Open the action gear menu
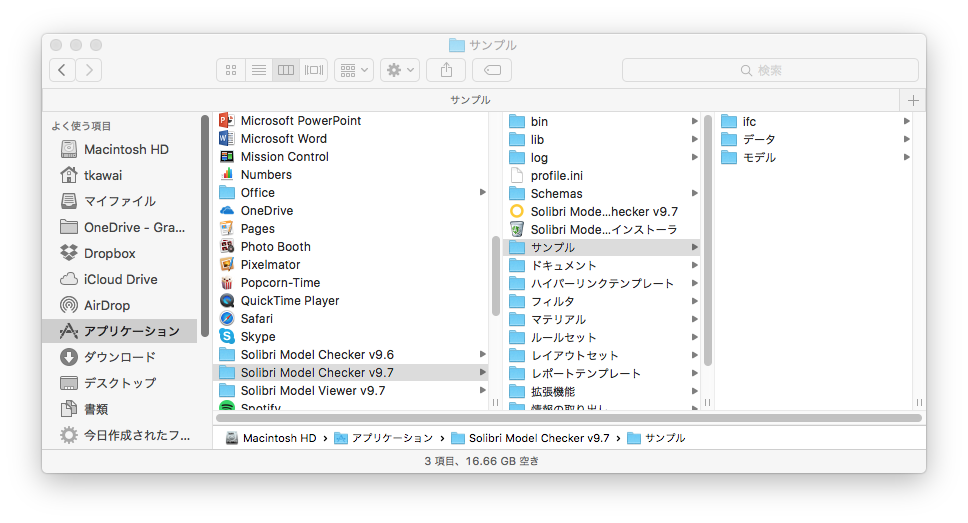Image resolution: width=968 pixels, height=523 pixels. click(400, 70)
